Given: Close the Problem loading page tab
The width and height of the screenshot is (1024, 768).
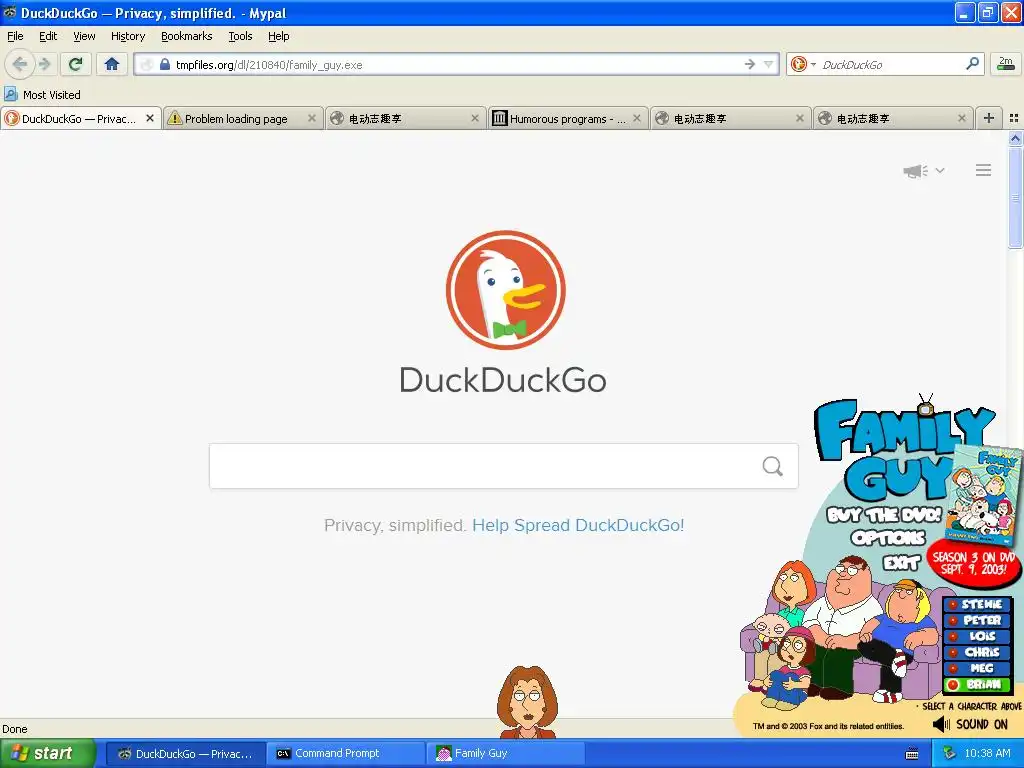Looking at the screenshot, I should point(312,118).
